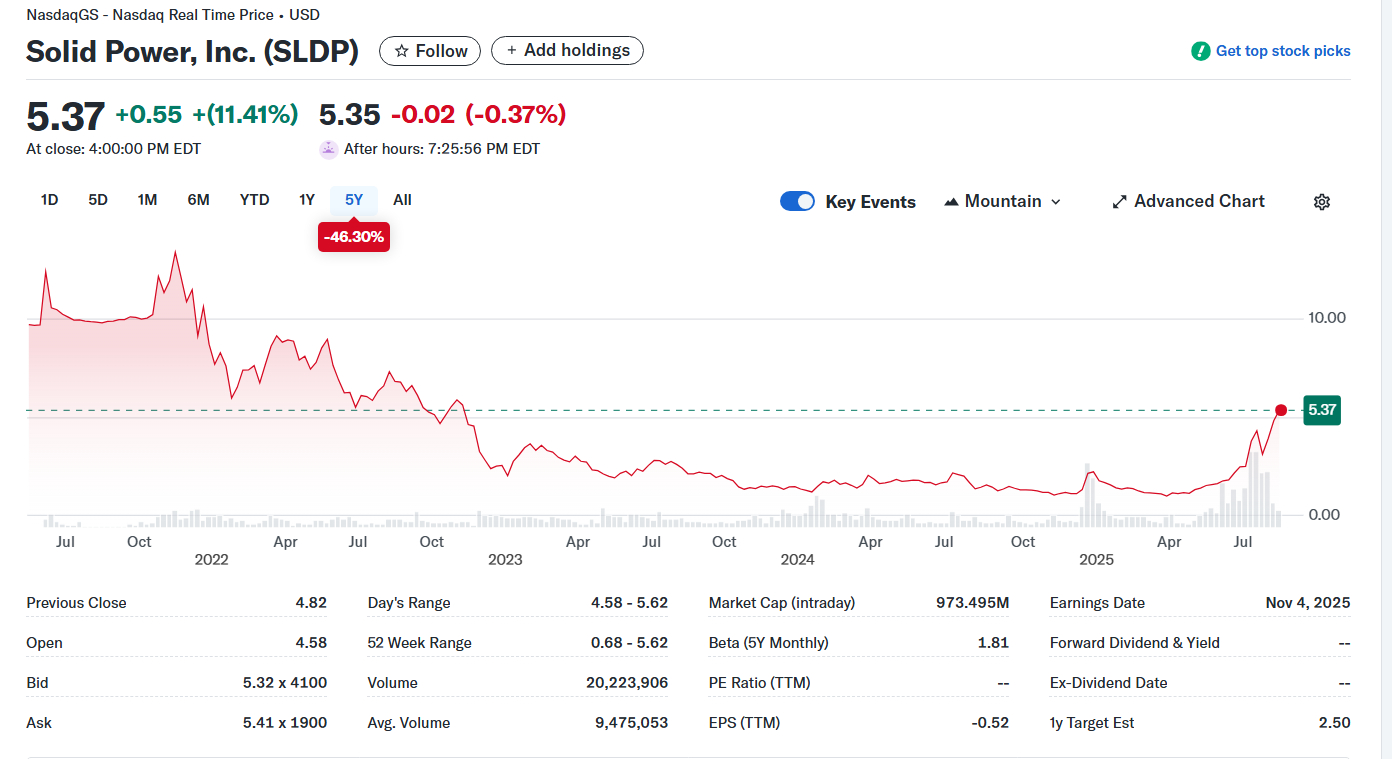Click Market Cap value 973.495M
1392x759 pixels.
coord(972,603)
